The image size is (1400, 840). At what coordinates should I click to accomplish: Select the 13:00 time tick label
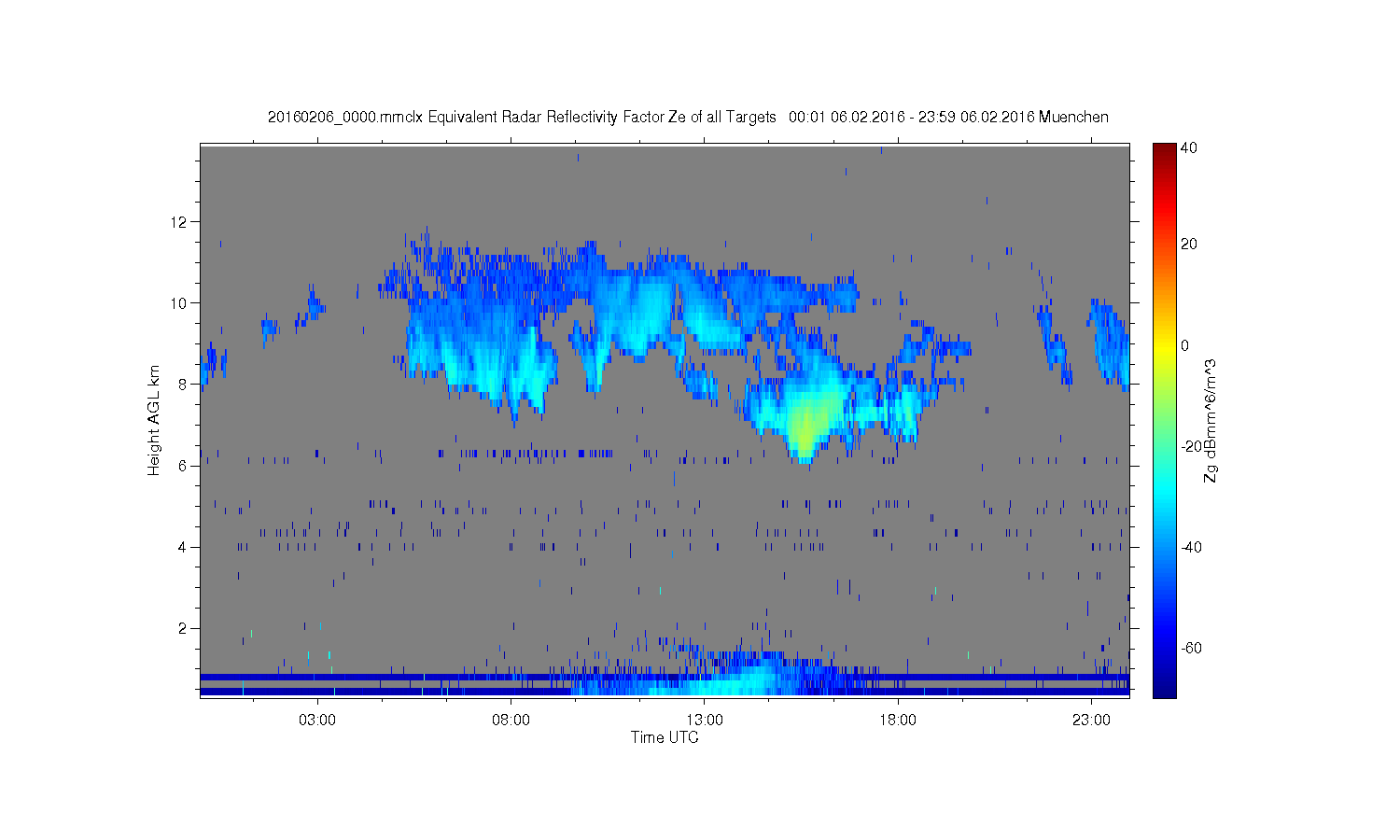tap(705, 721)
